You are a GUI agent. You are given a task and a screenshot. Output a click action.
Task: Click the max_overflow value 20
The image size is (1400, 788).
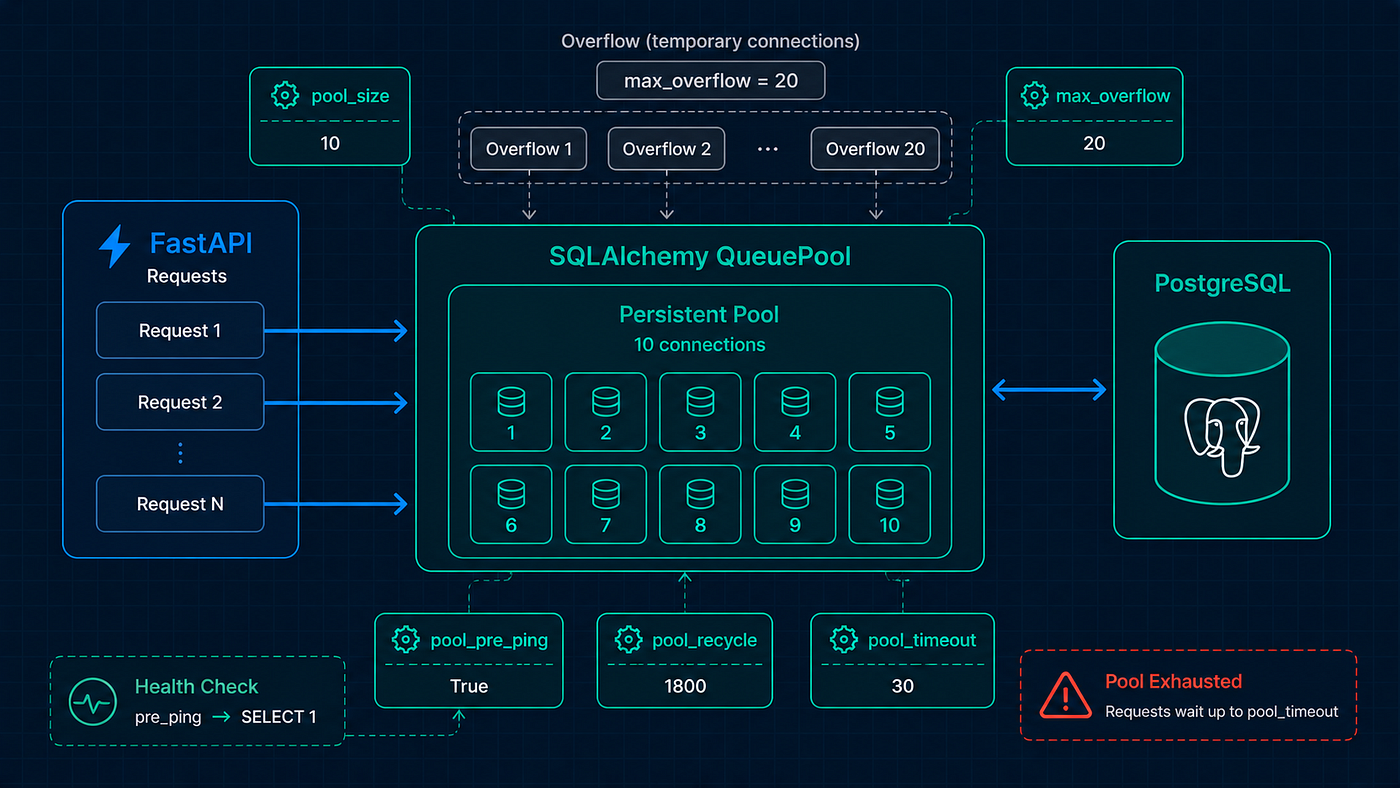click(1094, 143)
